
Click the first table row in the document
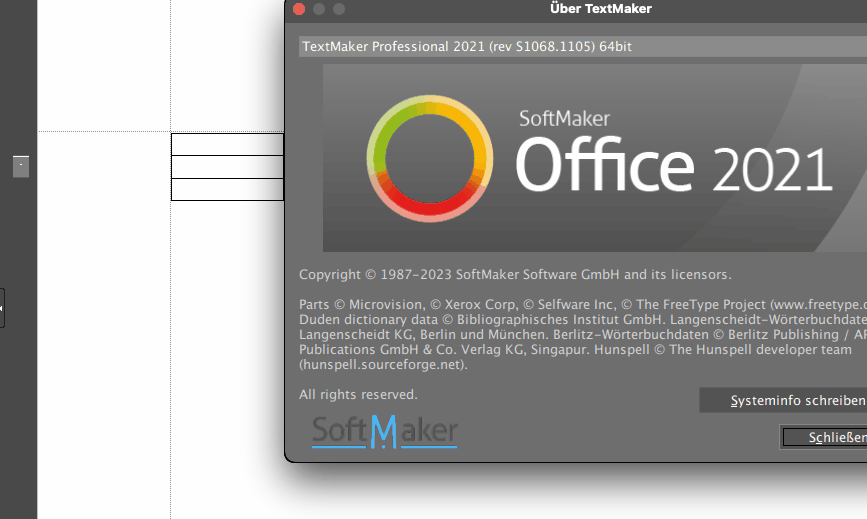point(227,144)
